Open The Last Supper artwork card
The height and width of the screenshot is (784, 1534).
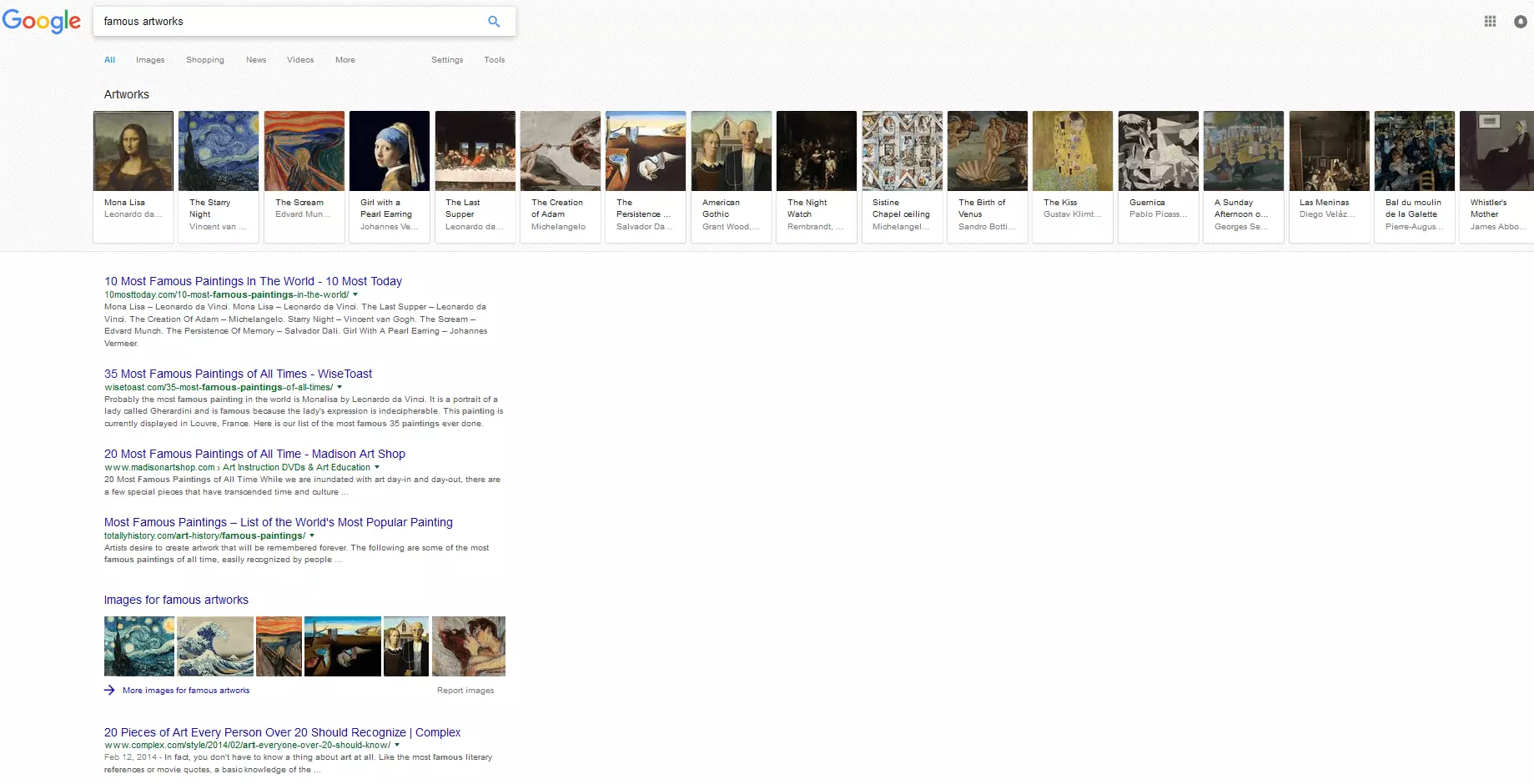tap(475, 177)
